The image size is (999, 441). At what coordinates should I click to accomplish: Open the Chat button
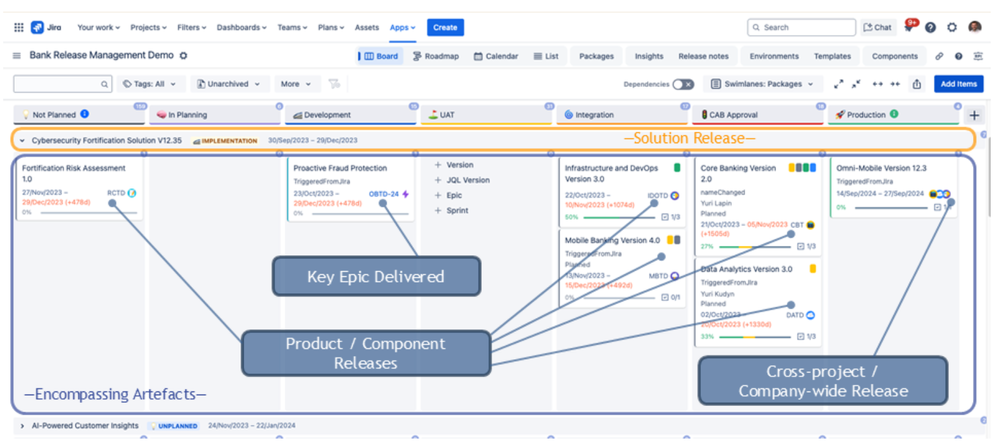(878, 27)
